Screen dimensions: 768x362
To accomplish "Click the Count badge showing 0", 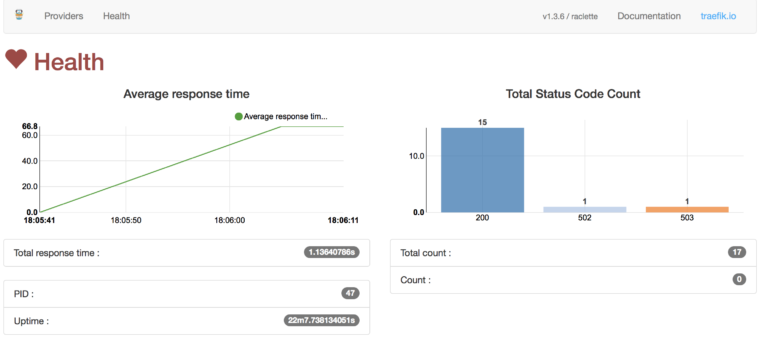I will [739, 280].
